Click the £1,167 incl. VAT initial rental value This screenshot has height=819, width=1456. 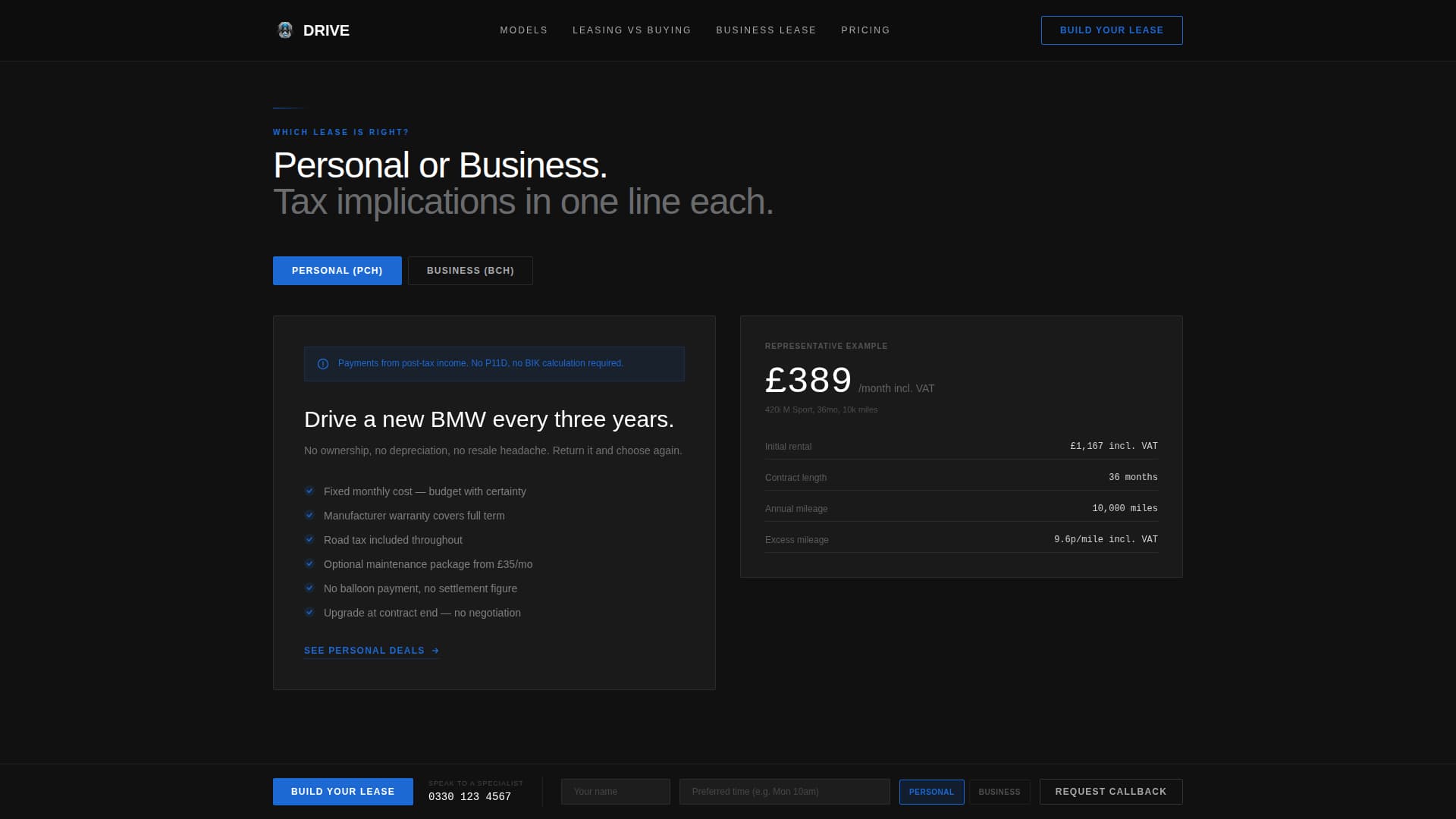pyautogui.click(x=1114, y=446)
